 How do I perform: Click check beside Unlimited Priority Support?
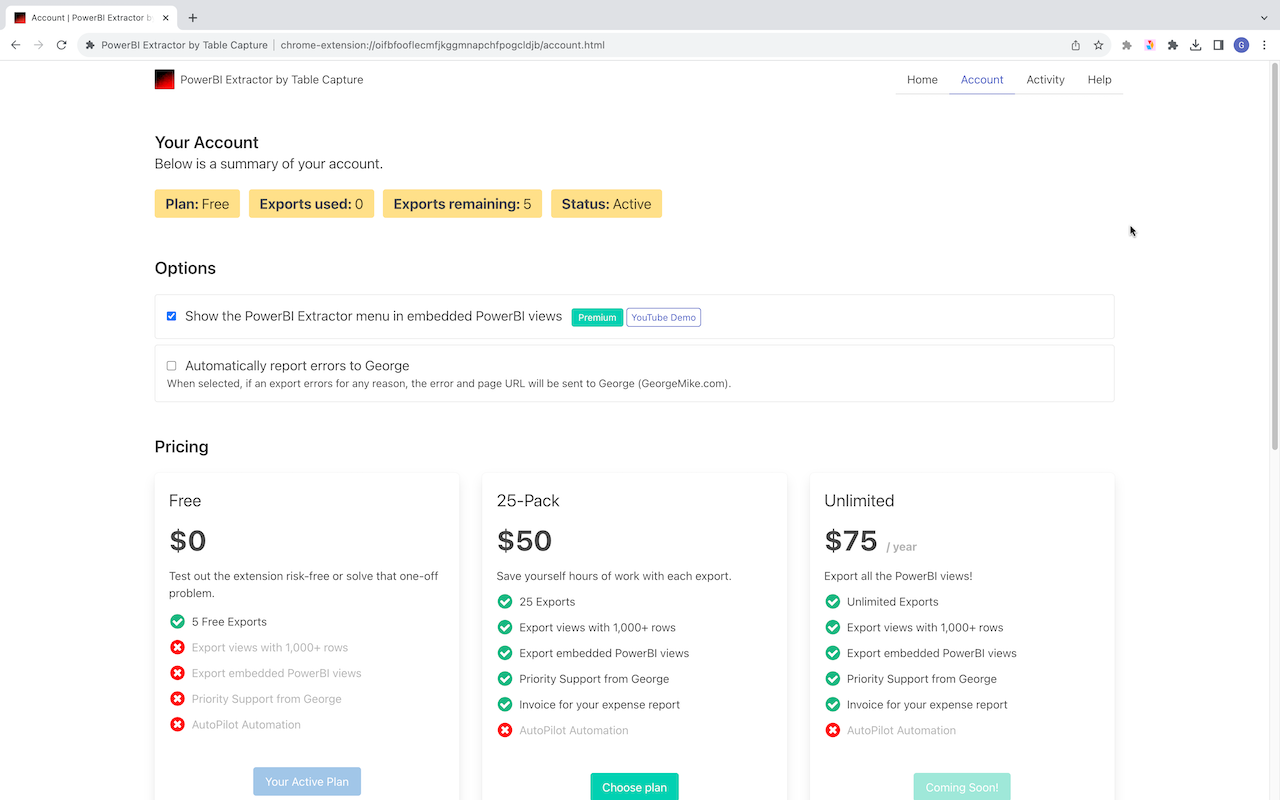(x=832, y=678)
